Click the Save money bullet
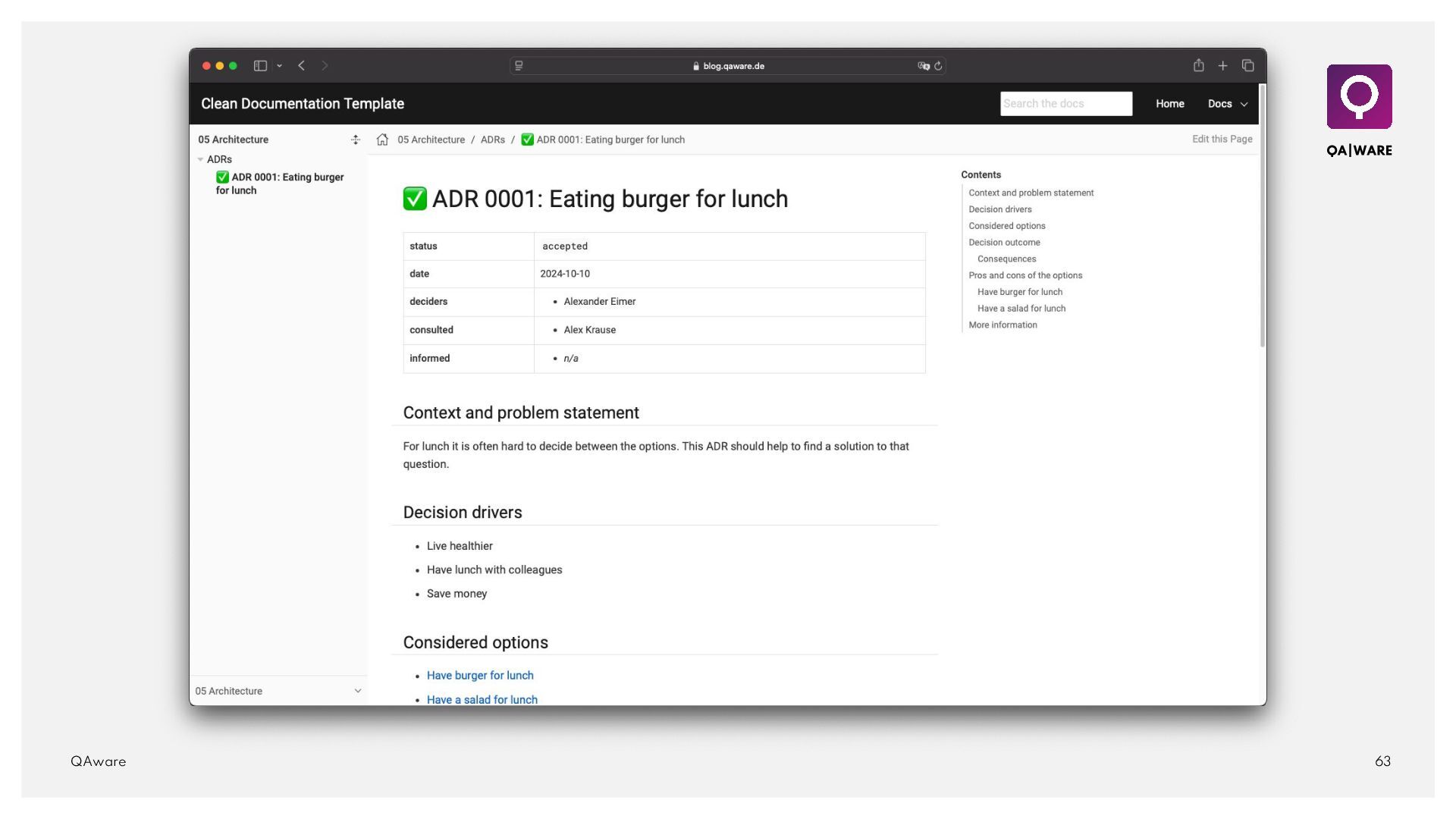The height and width of the screenshot is (819, 1456). 457,594
